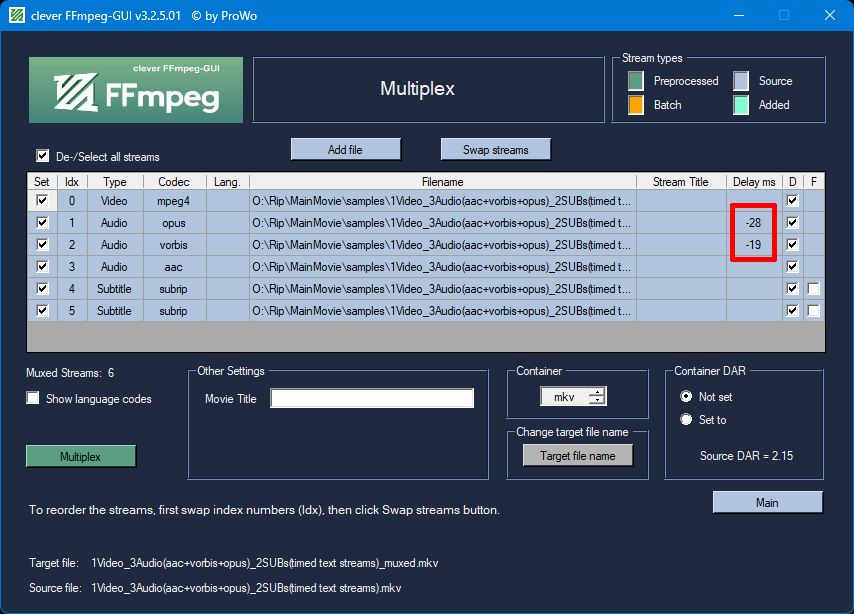The height and width of the screenshot is (614, 854).
Task: Click Muxed Streams: 6 label
Action: click(x=70, y=373)
